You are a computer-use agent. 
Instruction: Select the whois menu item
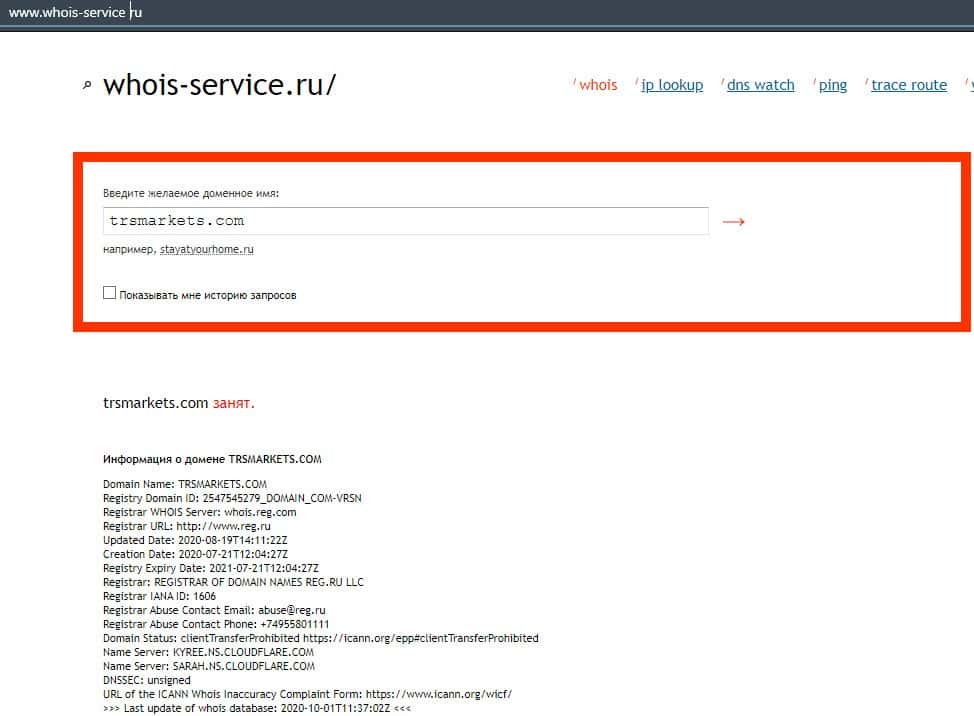point(598,85)
